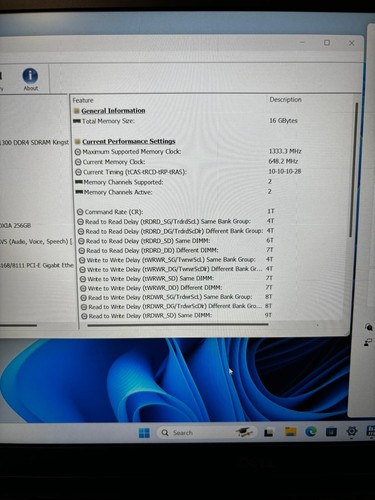Select the 9T value in the last row
375x500 pixels.
[x=268, y=315]
